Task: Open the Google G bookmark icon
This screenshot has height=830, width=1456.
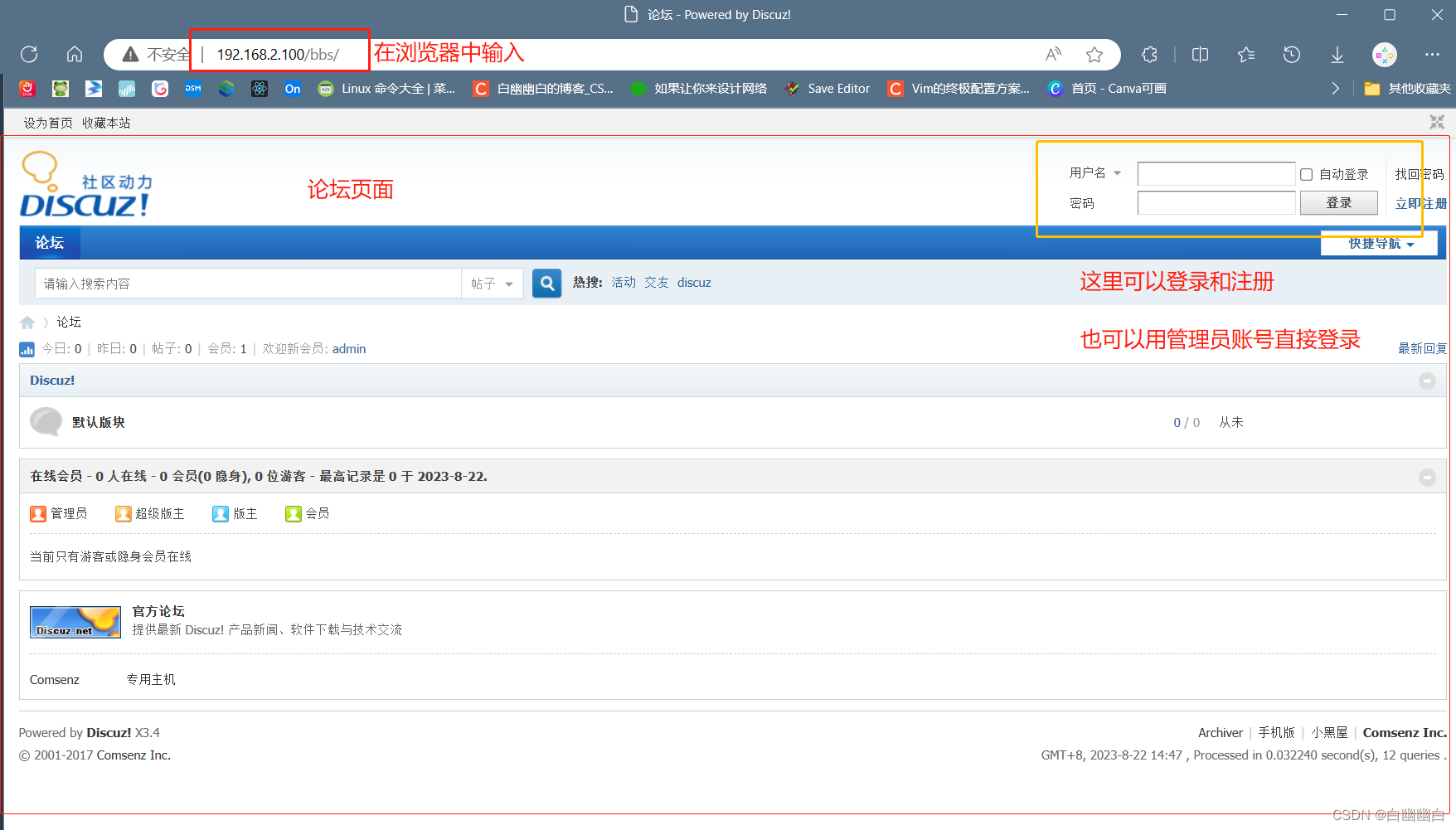Action: point(160,89)
